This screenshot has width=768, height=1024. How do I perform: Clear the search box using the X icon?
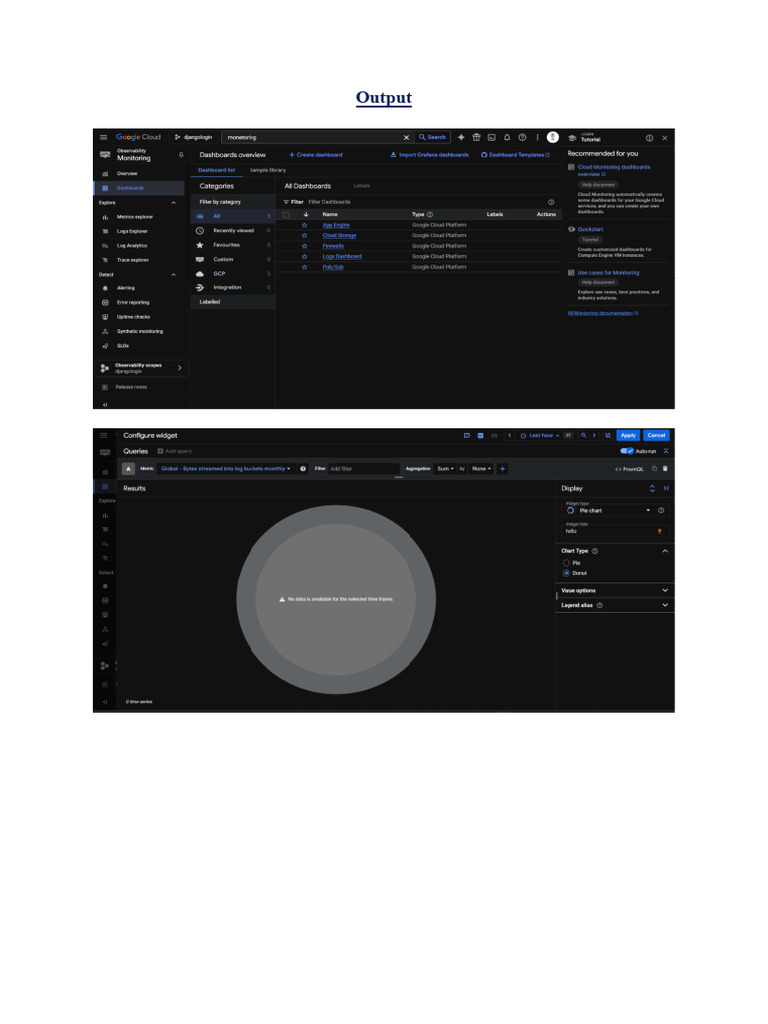coord(406,137)
